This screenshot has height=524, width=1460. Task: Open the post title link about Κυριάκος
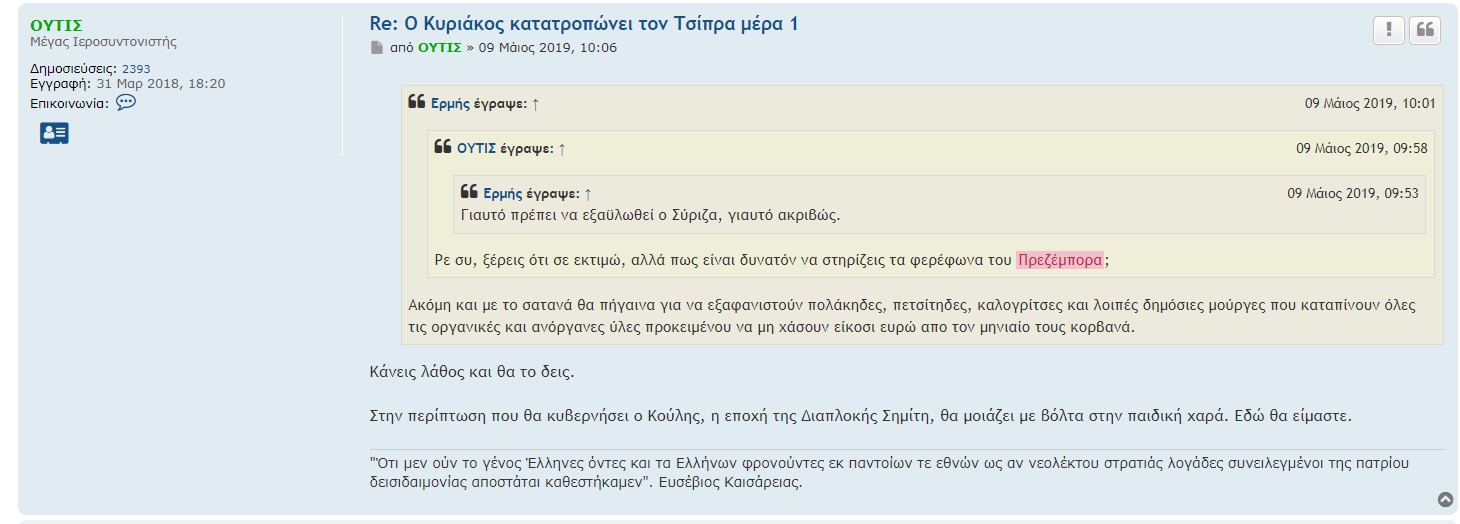tap(583, 24)
